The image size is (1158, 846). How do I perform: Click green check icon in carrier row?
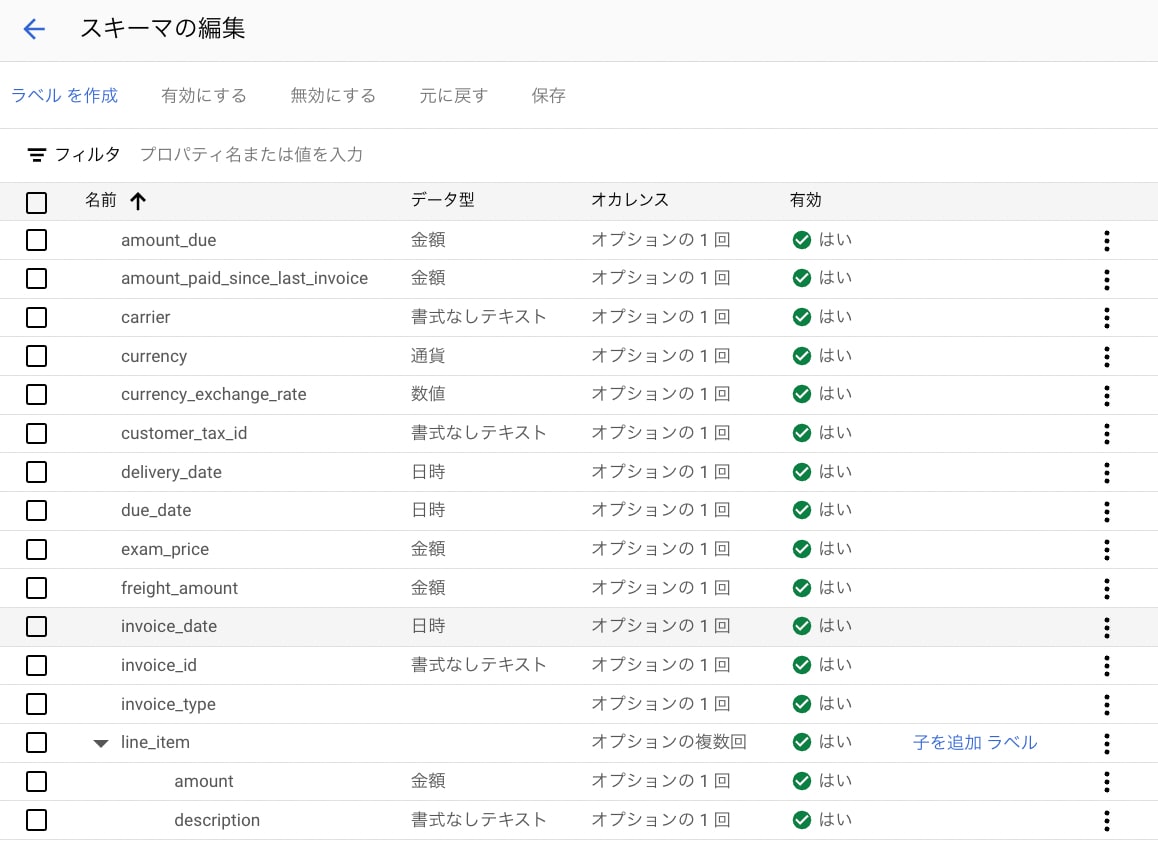[801, 317]
